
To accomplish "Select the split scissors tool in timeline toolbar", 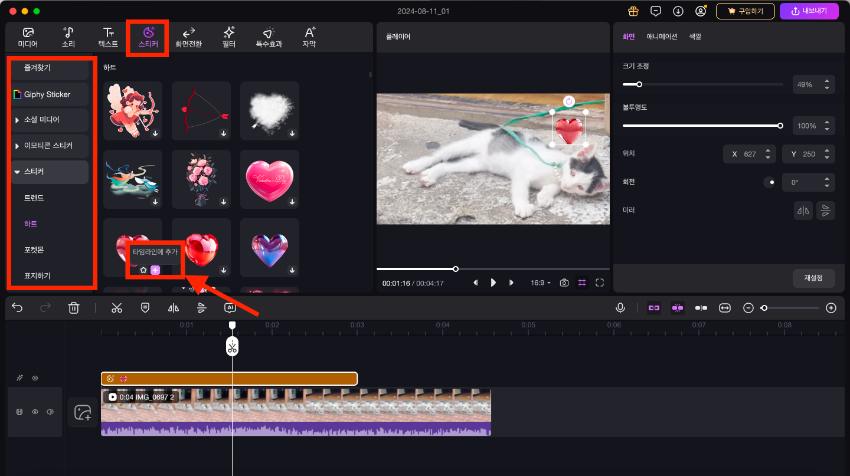I will pos(116,308).
